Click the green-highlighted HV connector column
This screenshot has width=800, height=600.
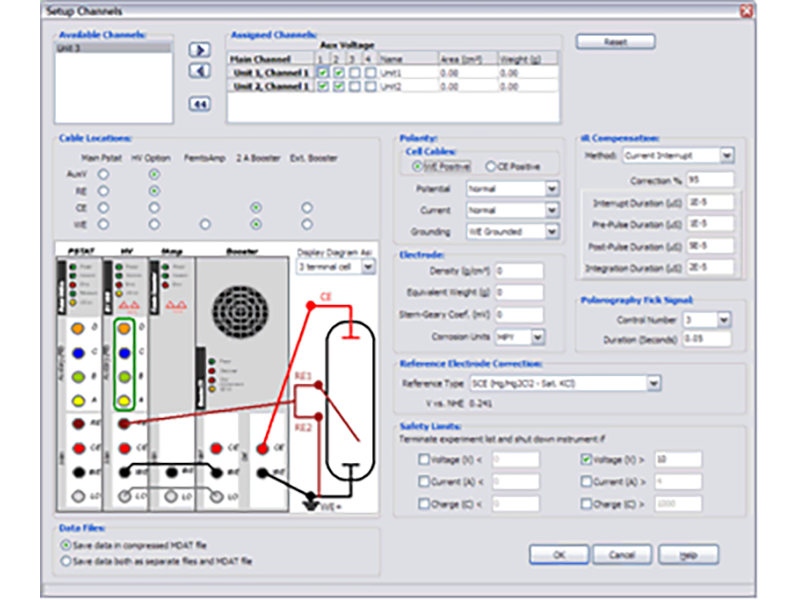click(x=125, y=364)
